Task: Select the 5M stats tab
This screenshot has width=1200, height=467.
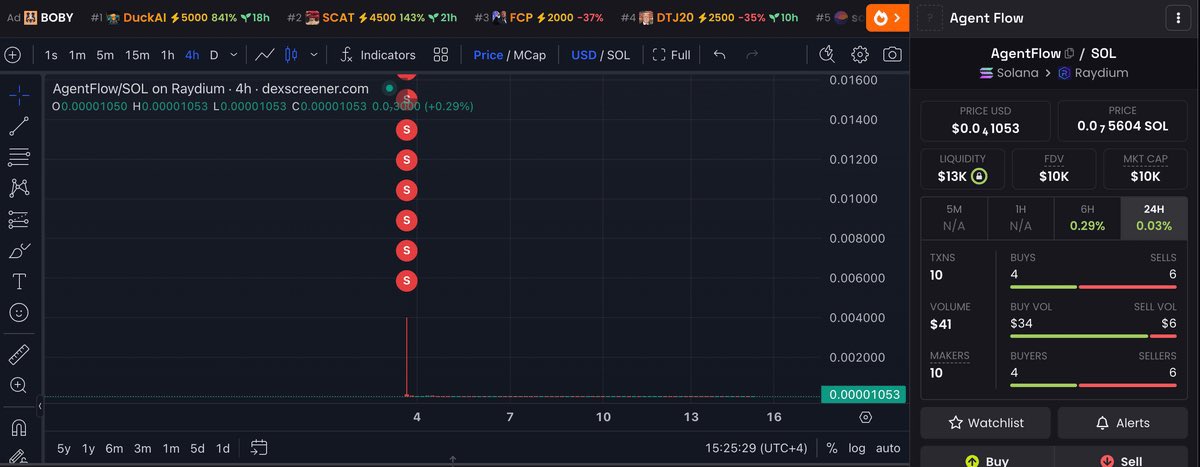Action: click(x=954, y=218)
